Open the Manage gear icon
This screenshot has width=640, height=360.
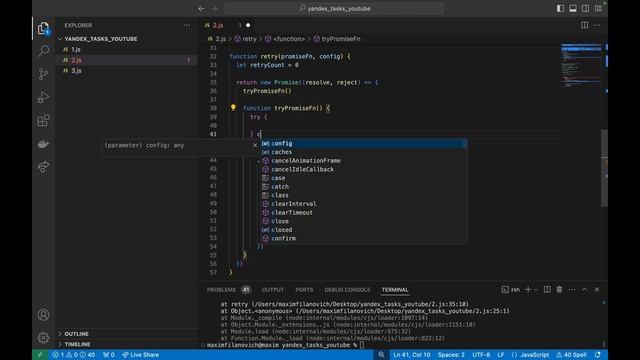pyautogui.click(x=43, y=338)
